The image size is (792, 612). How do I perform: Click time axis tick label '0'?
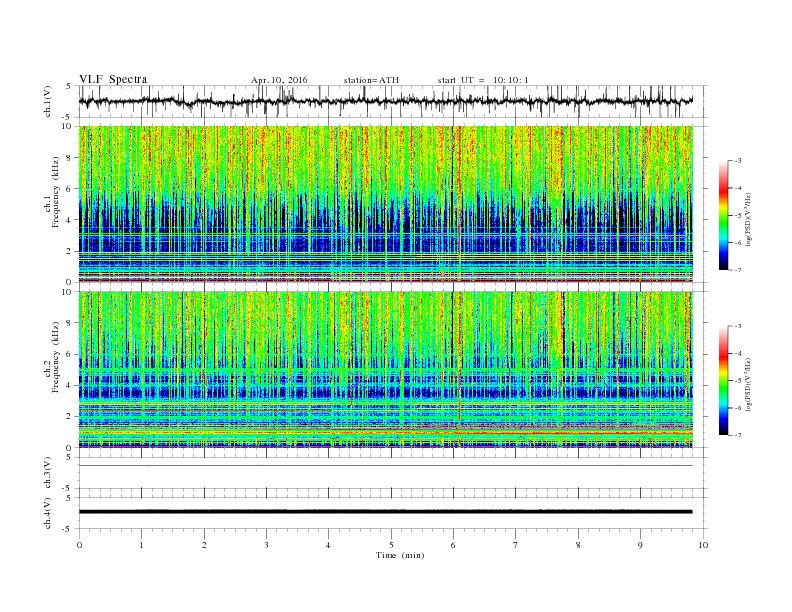click(79, 545)
